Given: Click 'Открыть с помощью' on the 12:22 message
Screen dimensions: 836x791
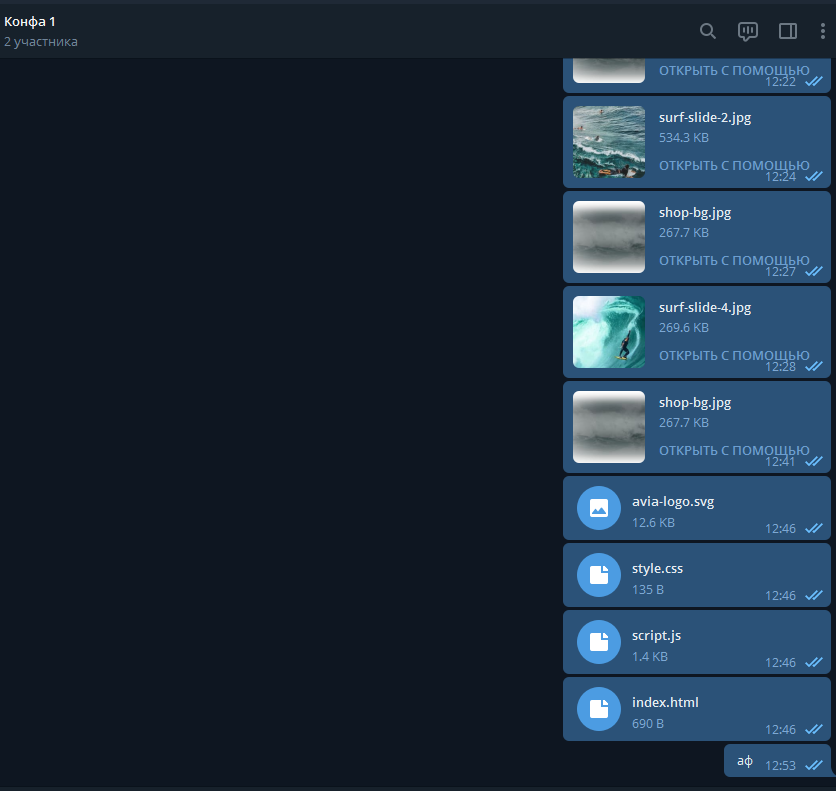Looking at the screenshot, I should pos(734,70).
